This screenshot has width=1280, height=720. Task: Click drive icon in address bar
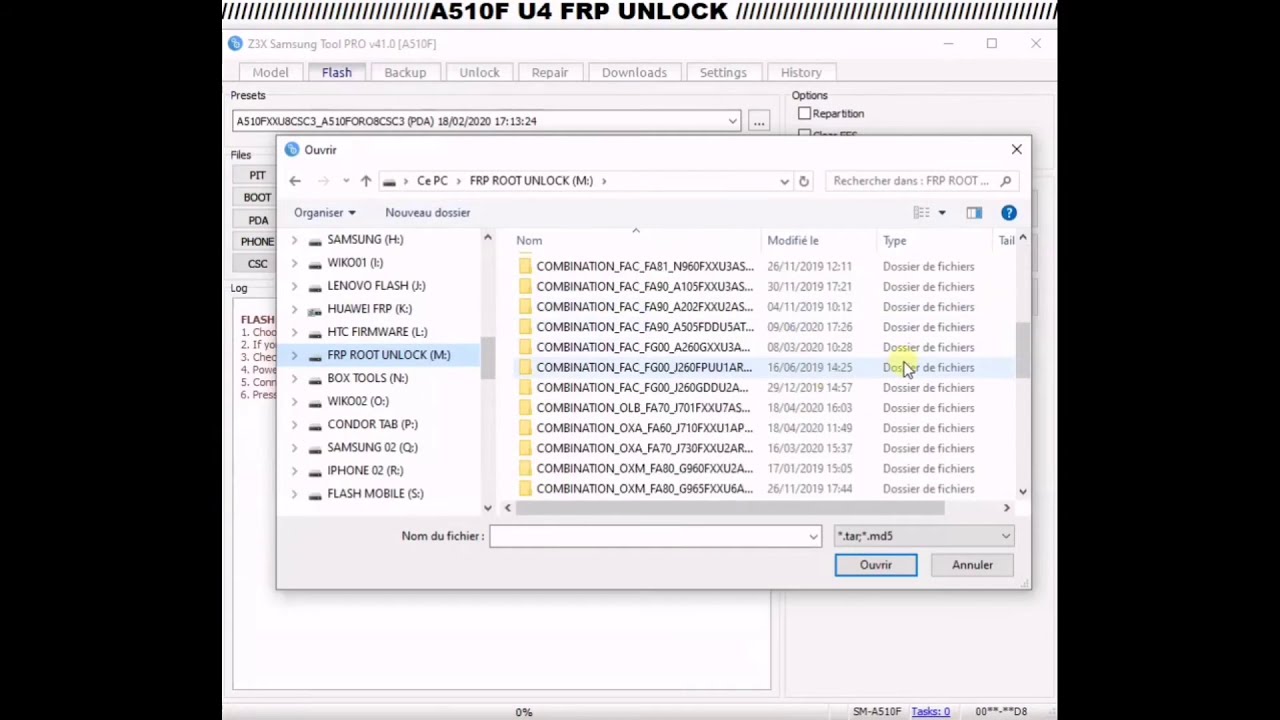389,181
